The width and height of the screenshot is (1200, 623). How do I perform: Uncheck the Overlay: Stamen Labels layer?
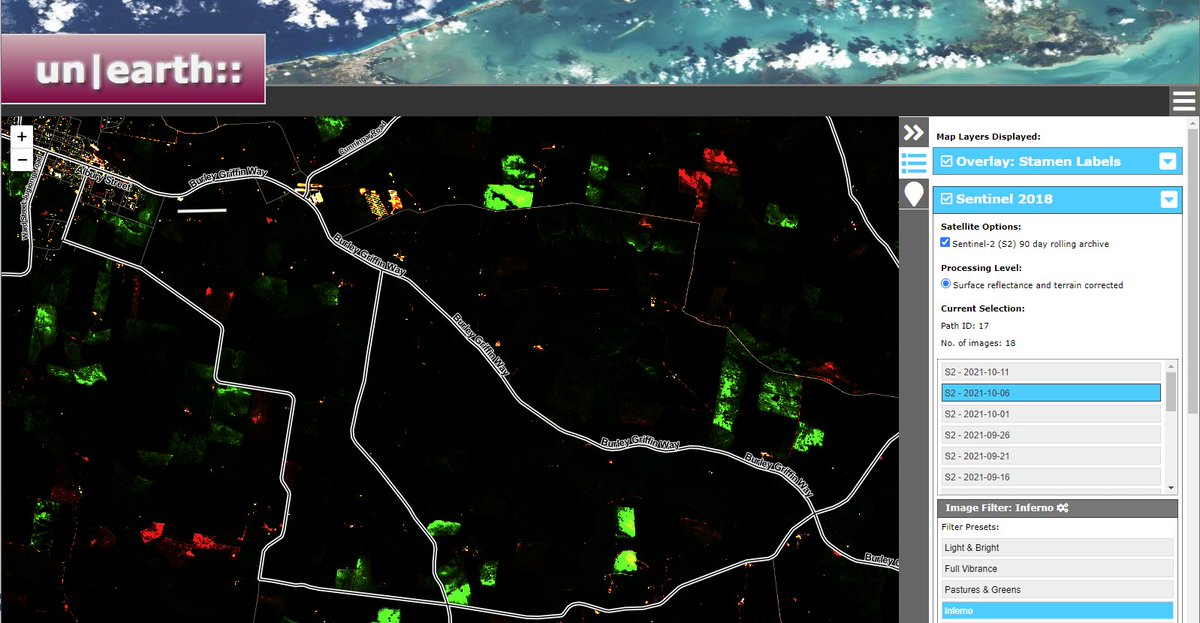click(x=945, y=160)
